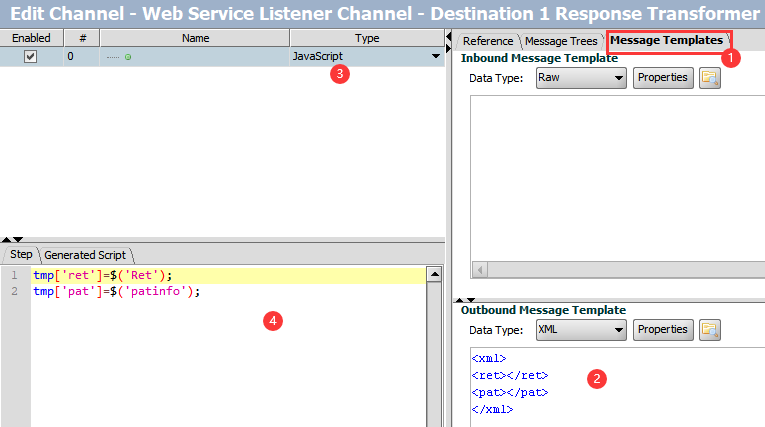Click the script editor scroll up arrow
This screenshot has width=765, height=427.
coord(434,275)
